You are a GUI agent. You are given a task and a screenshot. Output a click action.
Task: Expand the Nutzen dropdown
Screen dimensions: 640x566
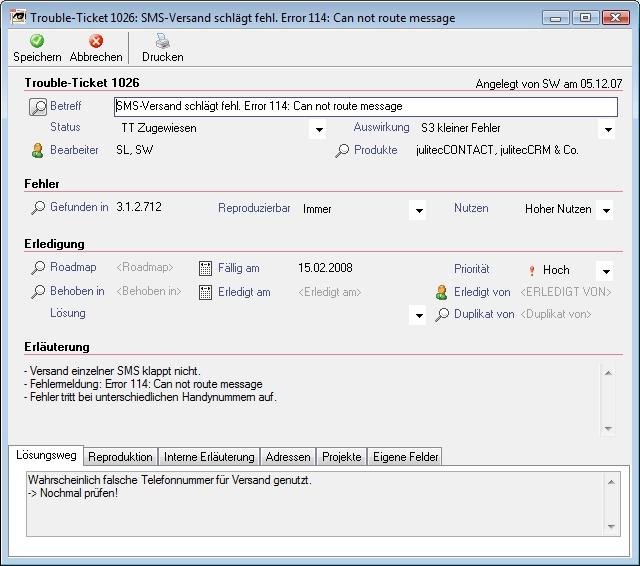tap(604, 211)
